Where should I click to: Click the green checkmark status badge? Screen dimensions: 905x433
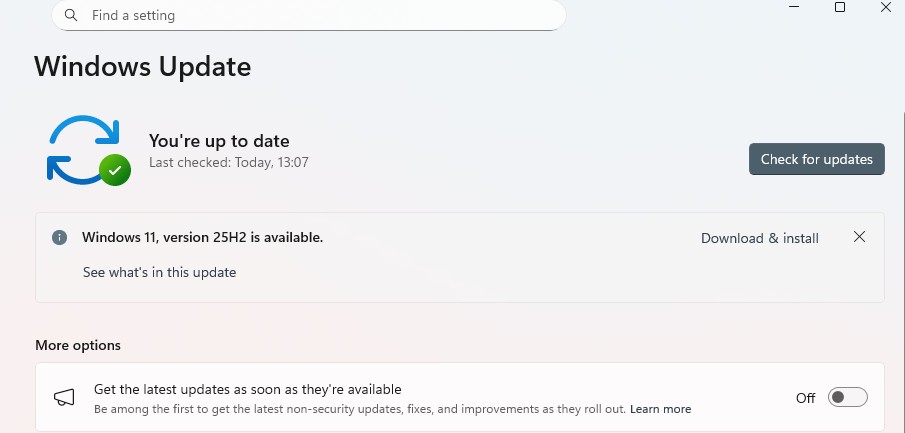click(x=115, y=170)
